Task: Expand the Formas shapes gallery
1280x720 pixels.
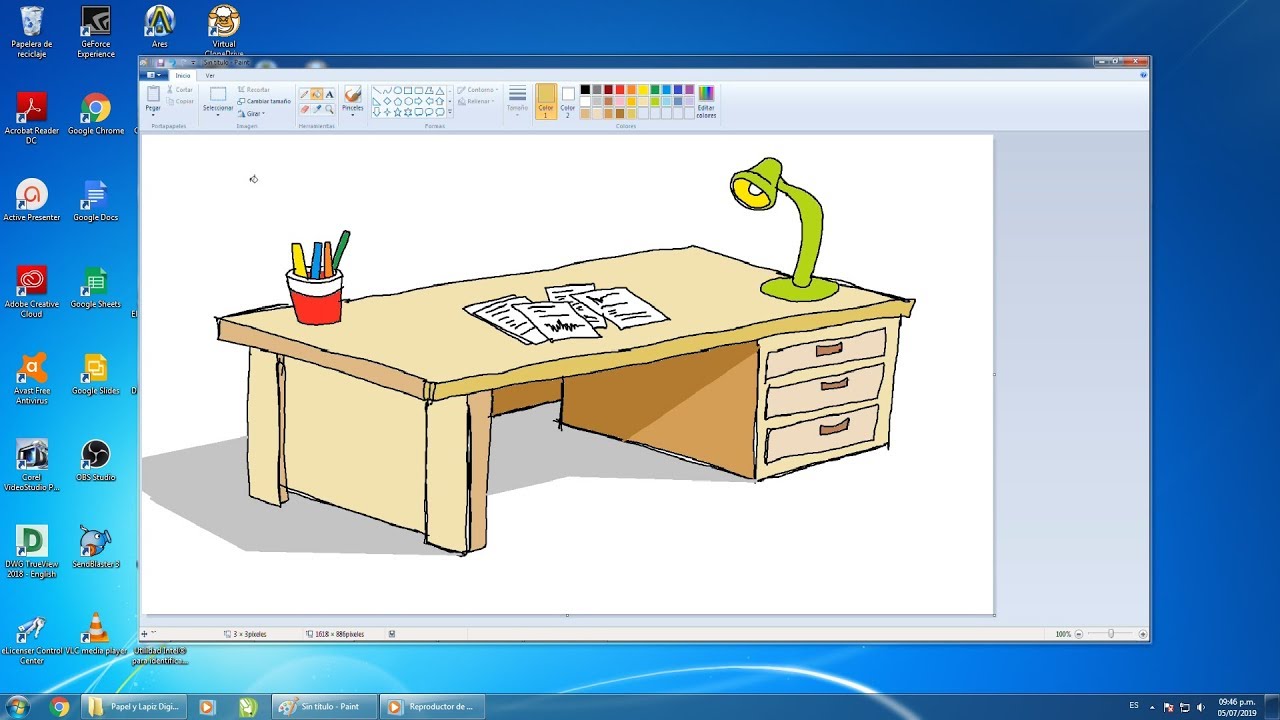Action: (450, 112)
